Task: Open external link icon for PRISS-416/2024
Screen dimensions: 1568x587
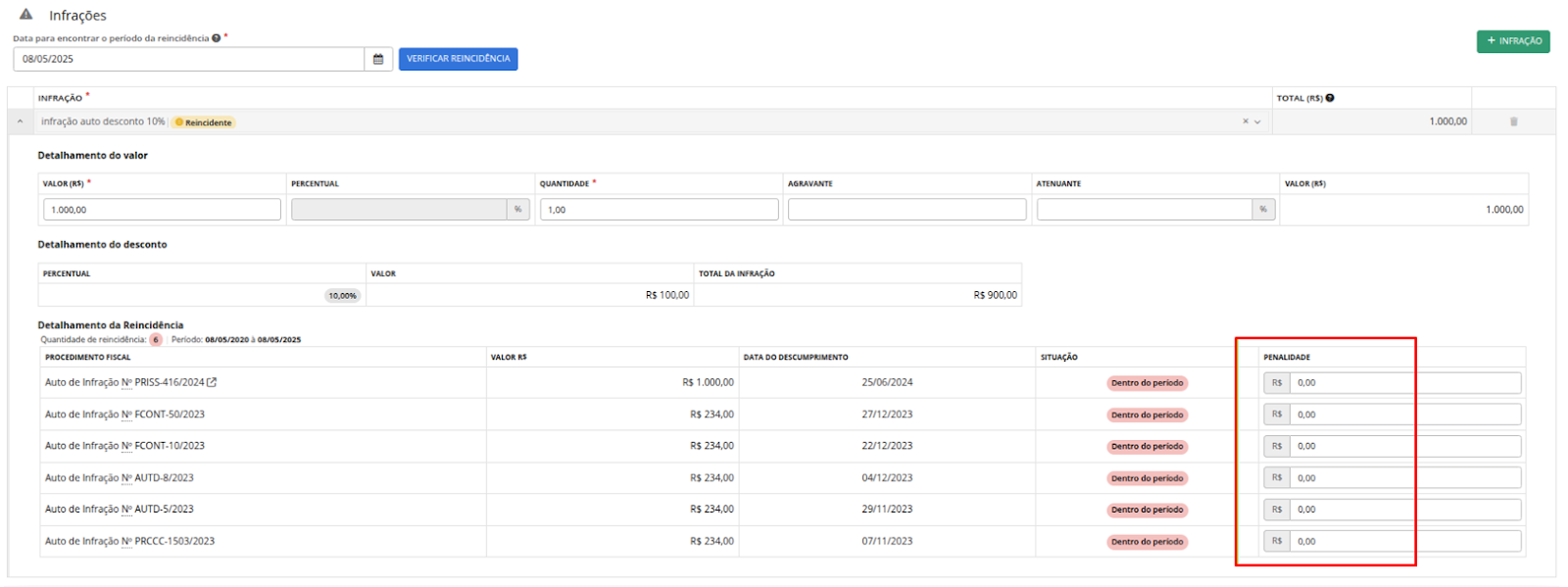Action: (x=212, y=383)
